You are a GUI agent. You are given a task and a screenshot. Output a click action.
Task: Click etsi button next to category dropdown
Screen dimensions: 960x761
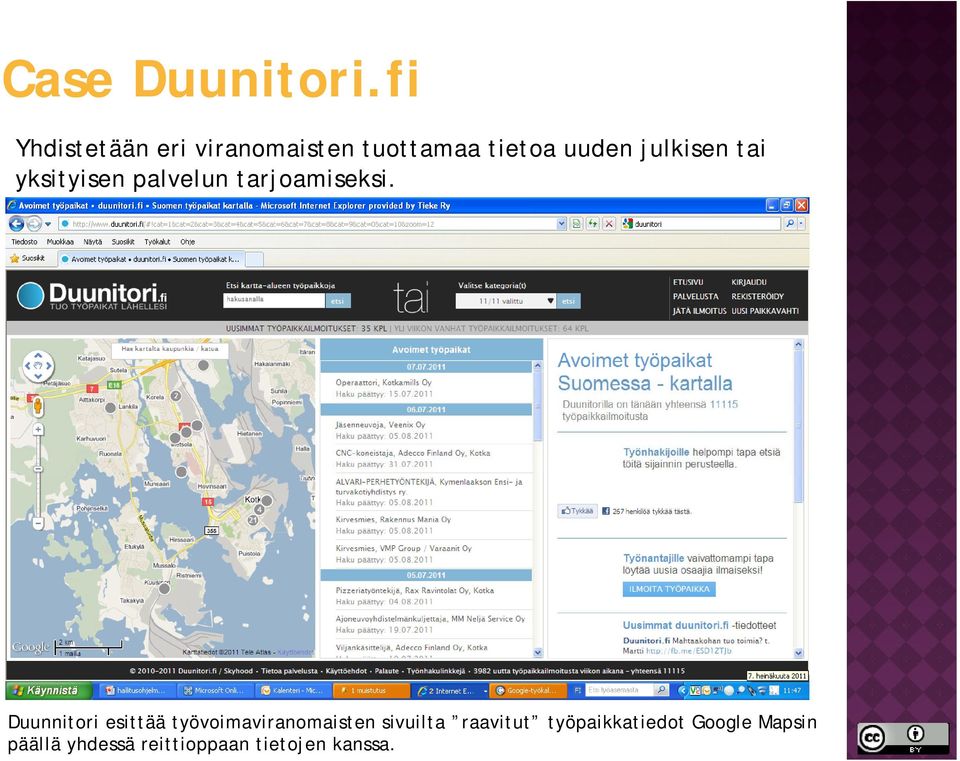[x=569, y=301]
